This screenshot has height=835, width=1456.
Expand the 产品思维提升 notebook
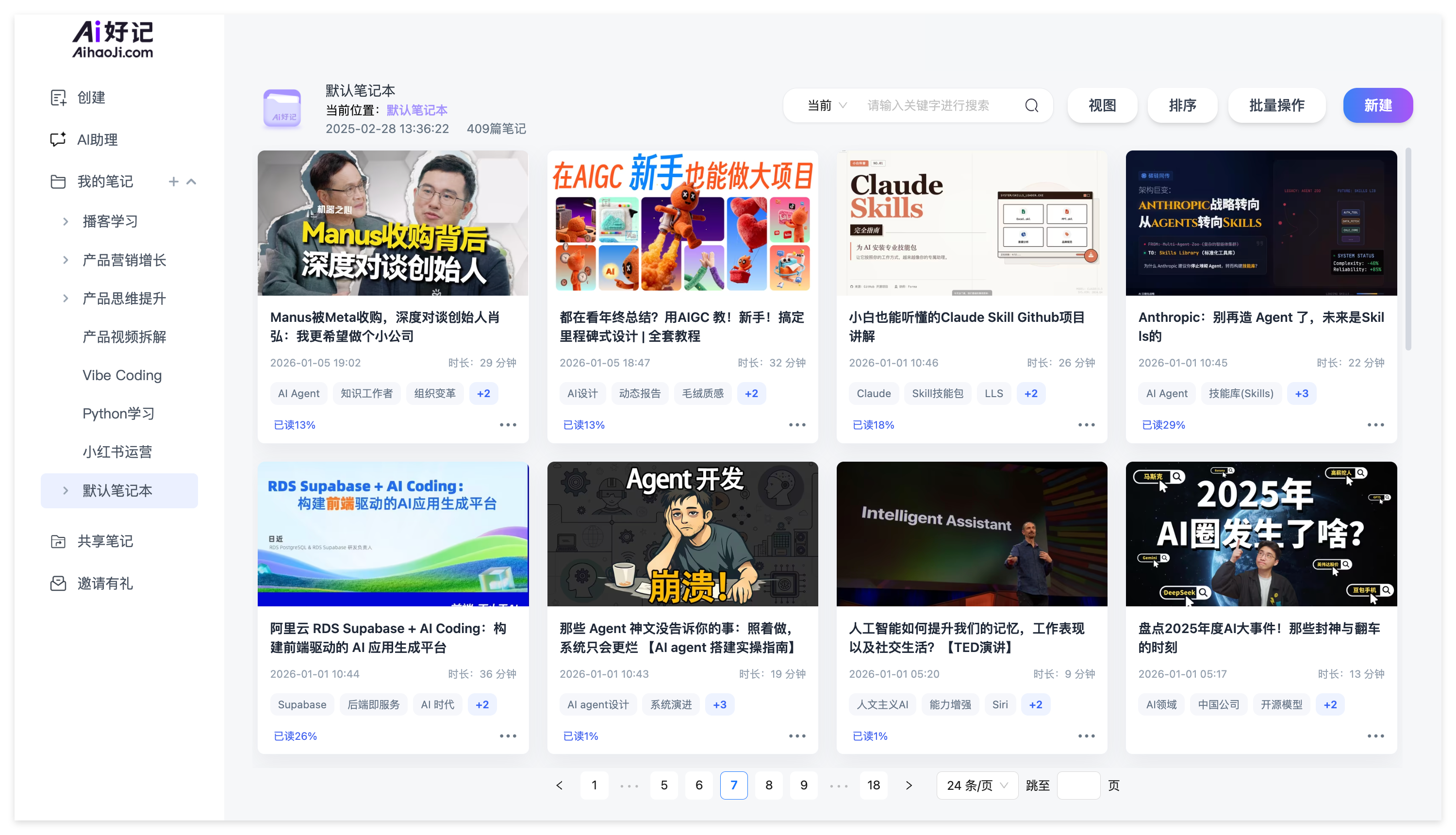coord(66,298)
